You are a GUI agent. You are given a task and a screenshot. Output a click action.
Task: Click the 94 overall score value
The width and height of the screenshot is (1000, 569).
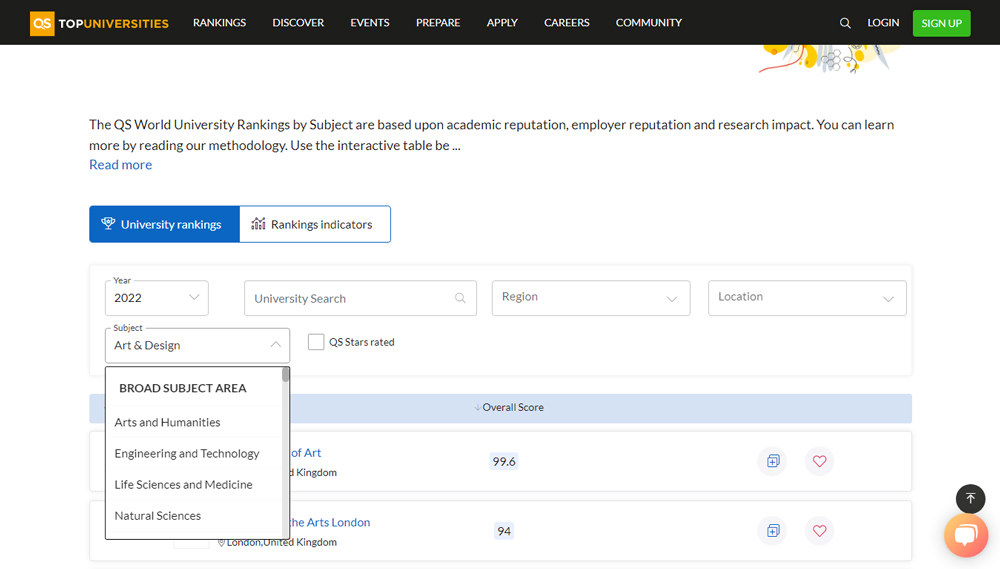coord(504,531)
